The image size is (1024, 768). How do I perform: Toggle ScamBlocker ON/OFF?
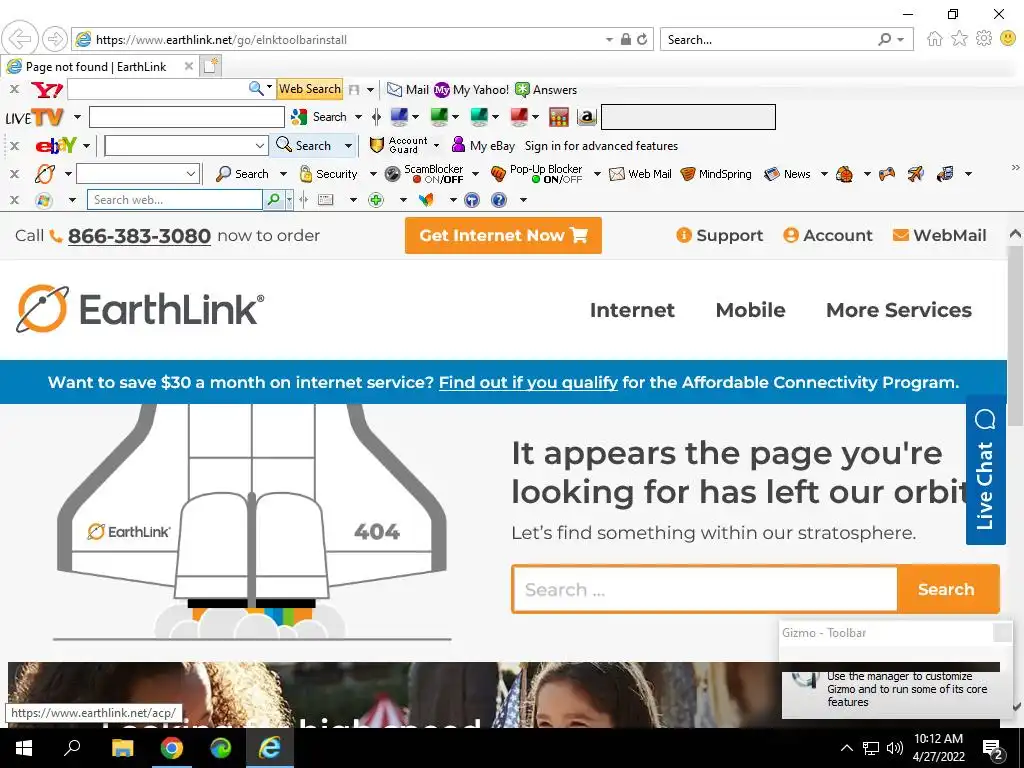(426, 174)
